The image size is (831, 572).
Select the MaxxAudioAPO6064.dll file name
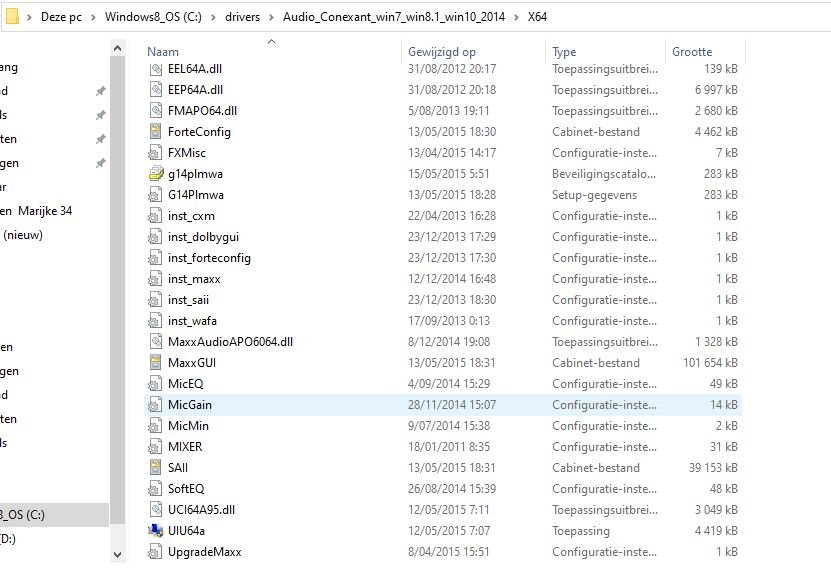click(231, 342)
